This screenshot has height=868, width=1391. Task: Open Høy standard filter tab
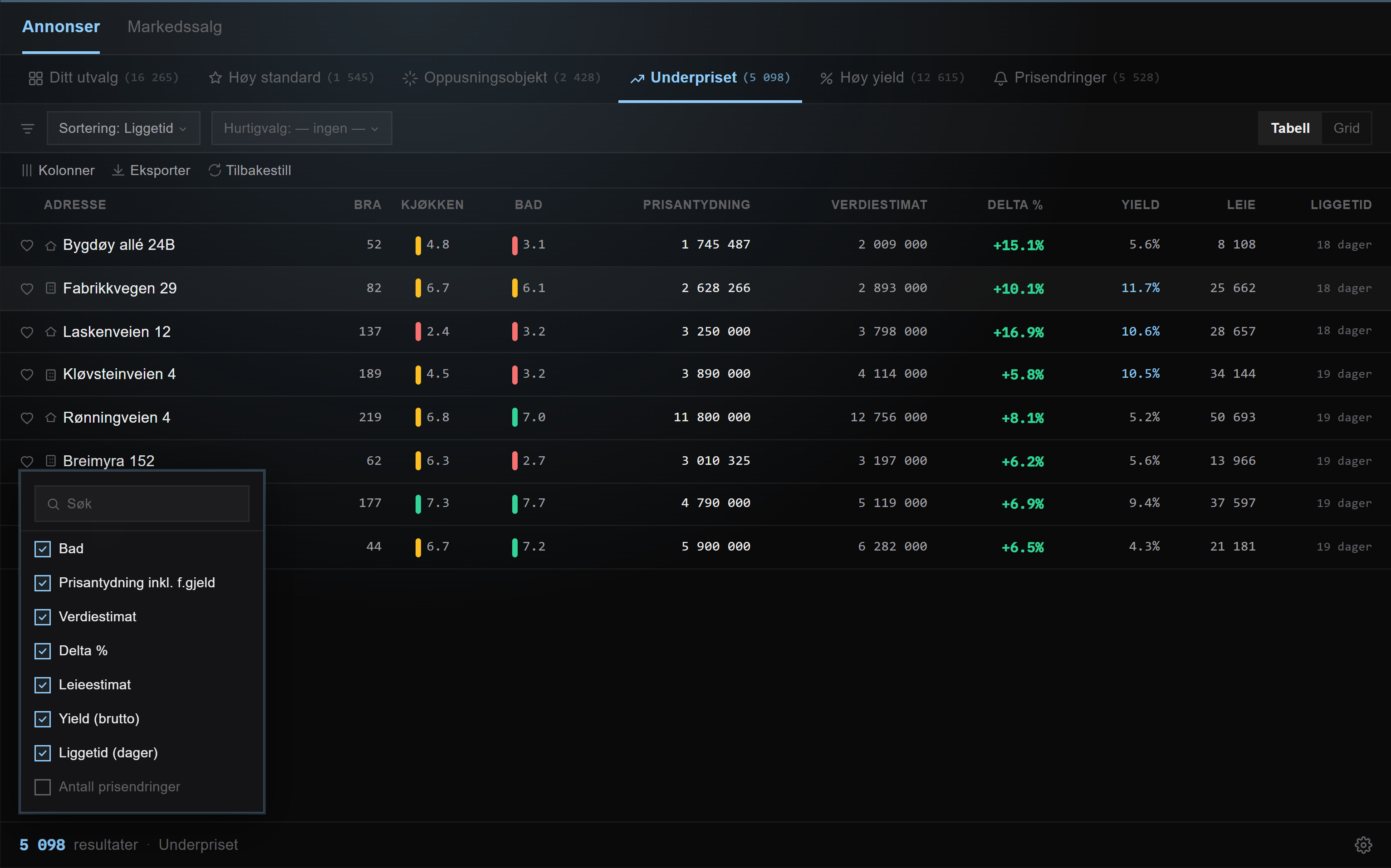pos(291,78)
